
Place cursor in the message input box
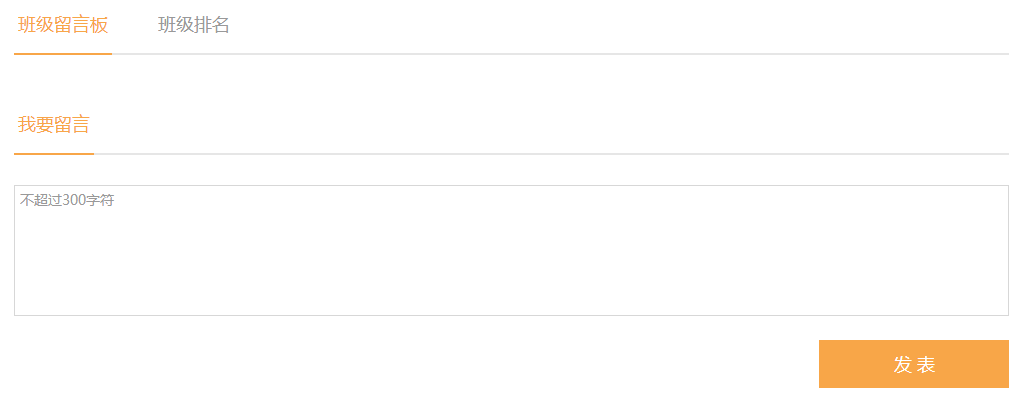tap(512, 251)
